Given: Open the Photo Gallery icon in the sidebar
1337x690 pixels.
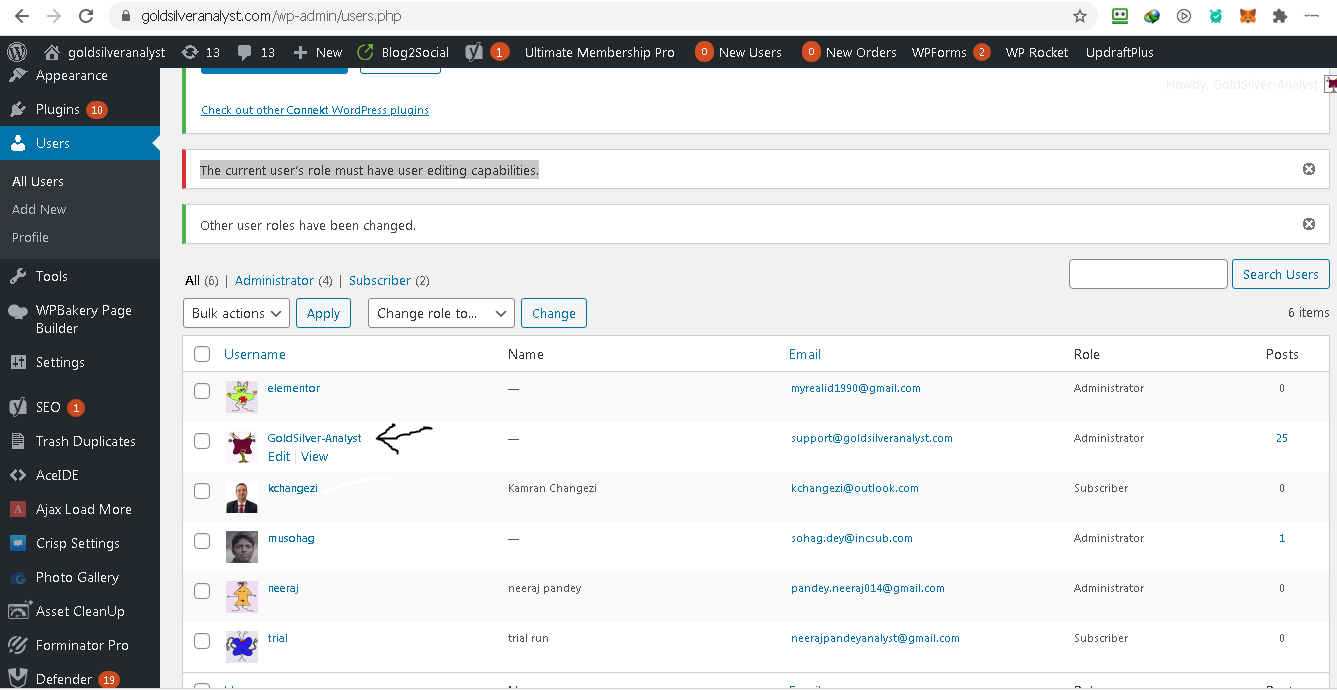Looking at the screenshot, I should pos(18,577).
